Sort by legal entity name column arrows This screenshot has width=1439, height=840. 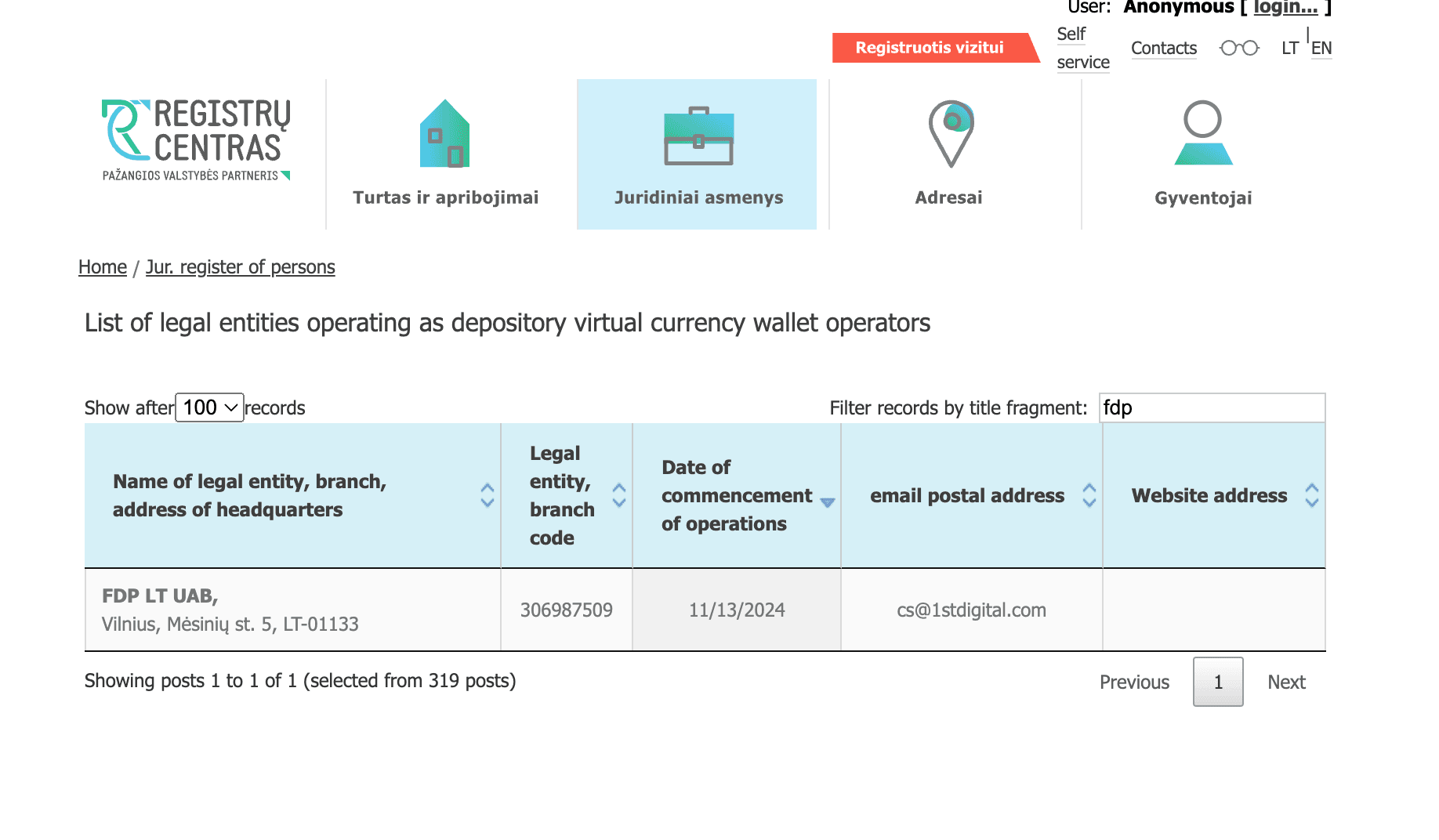487,495
